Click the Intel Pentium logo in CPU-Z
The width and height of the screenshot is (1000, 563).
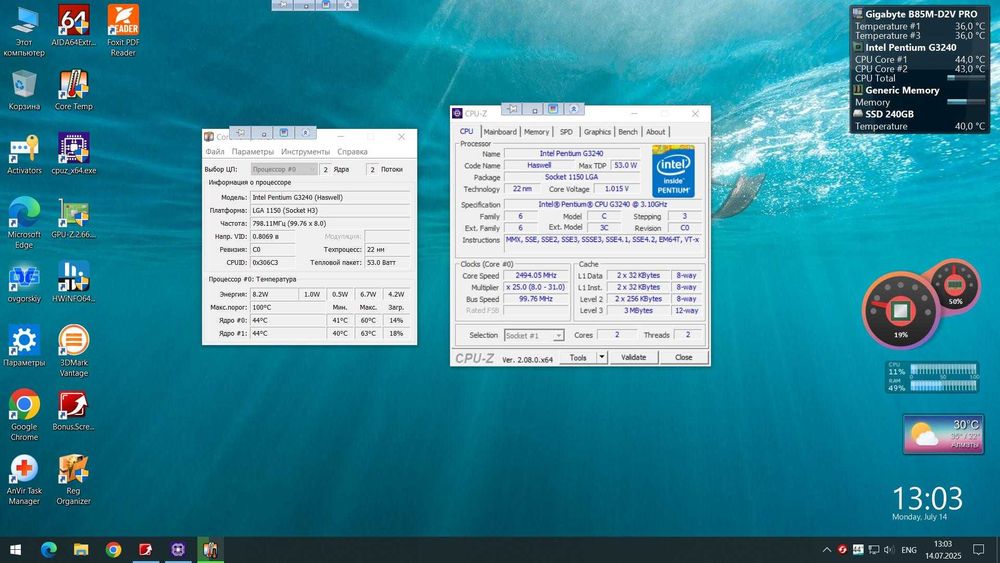pos(673,172)
